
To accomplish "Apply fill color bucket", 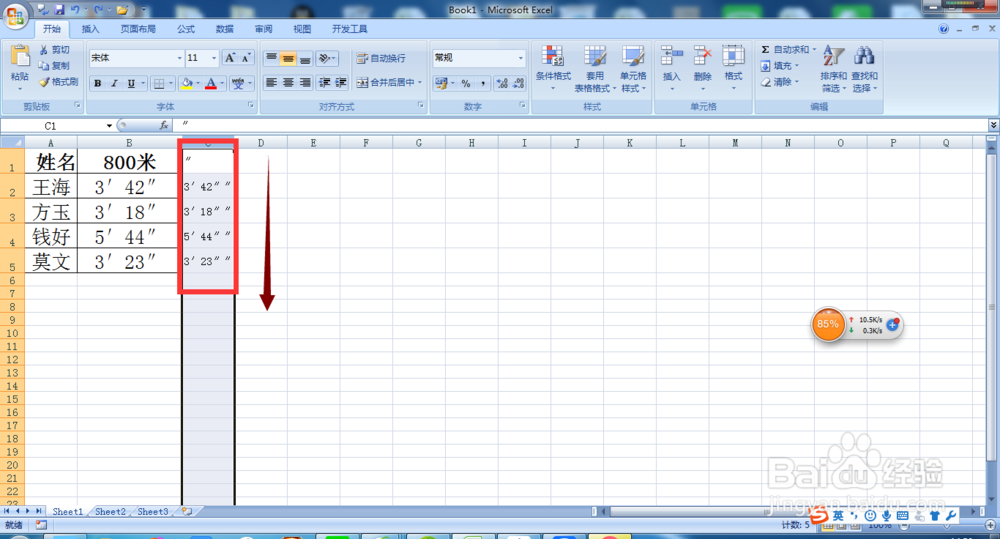I will tap(187, 83).
